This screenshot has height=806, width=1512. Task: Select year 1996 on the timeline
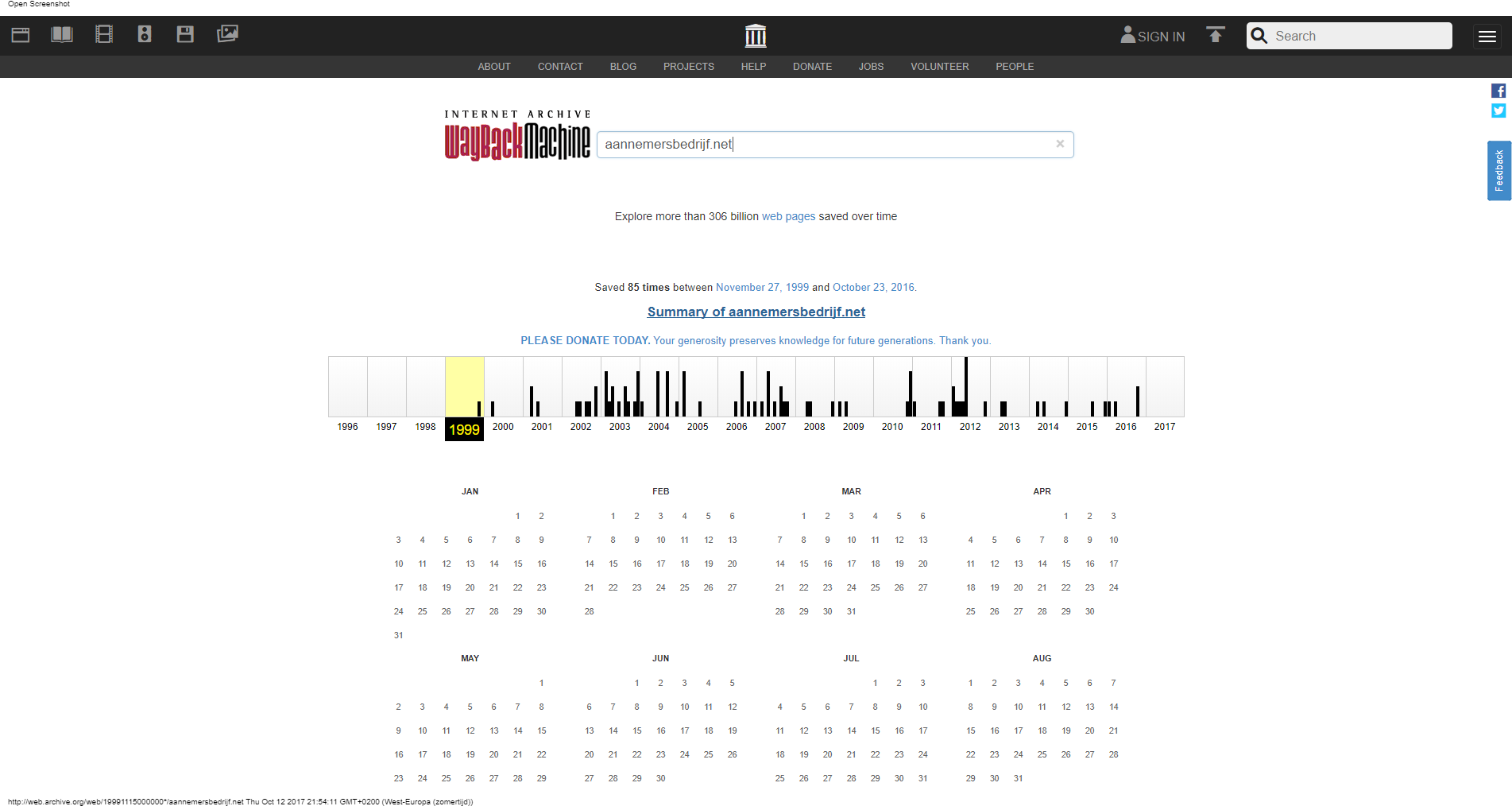pos(347,427)
